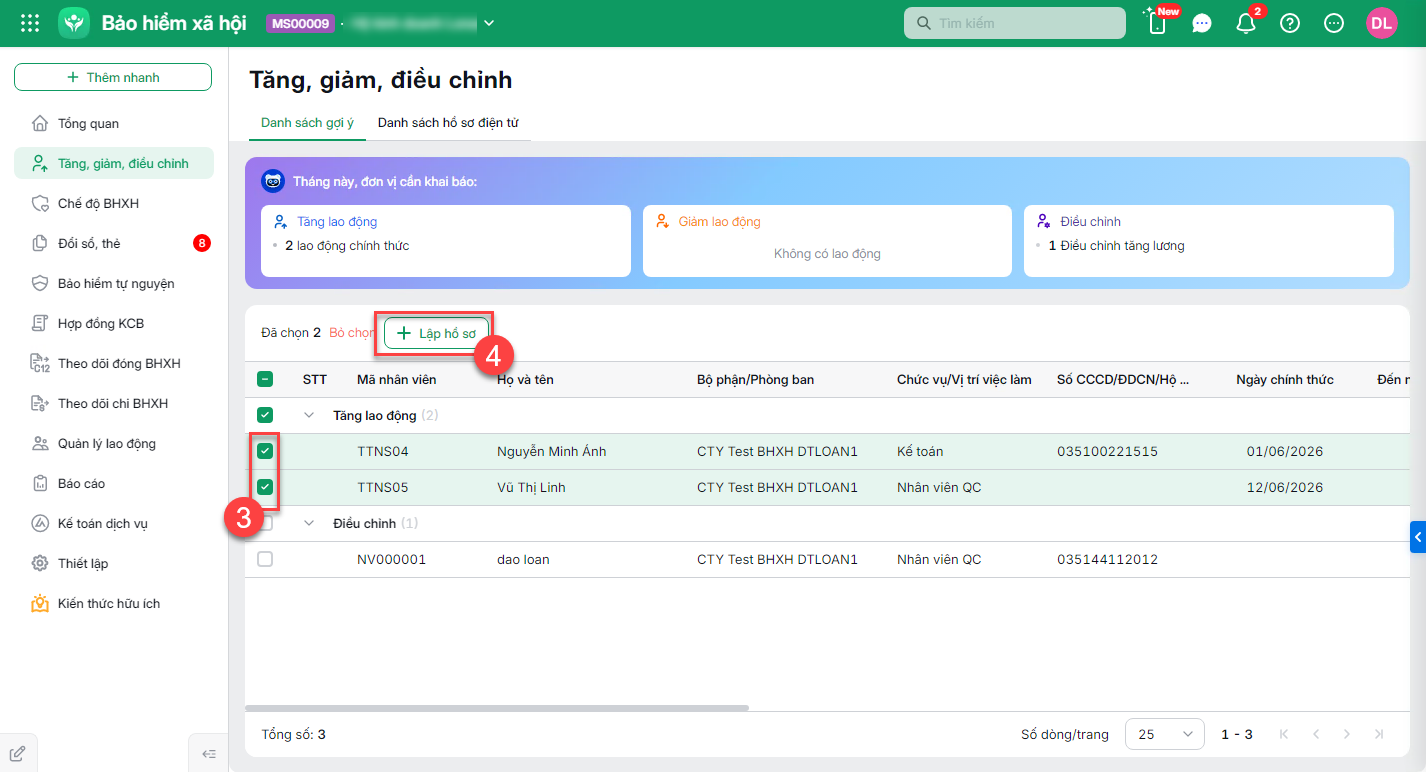The image size is (1426, 772).
Task: Click the Kiến thức hữu ích icon
Action: point(40,603)
